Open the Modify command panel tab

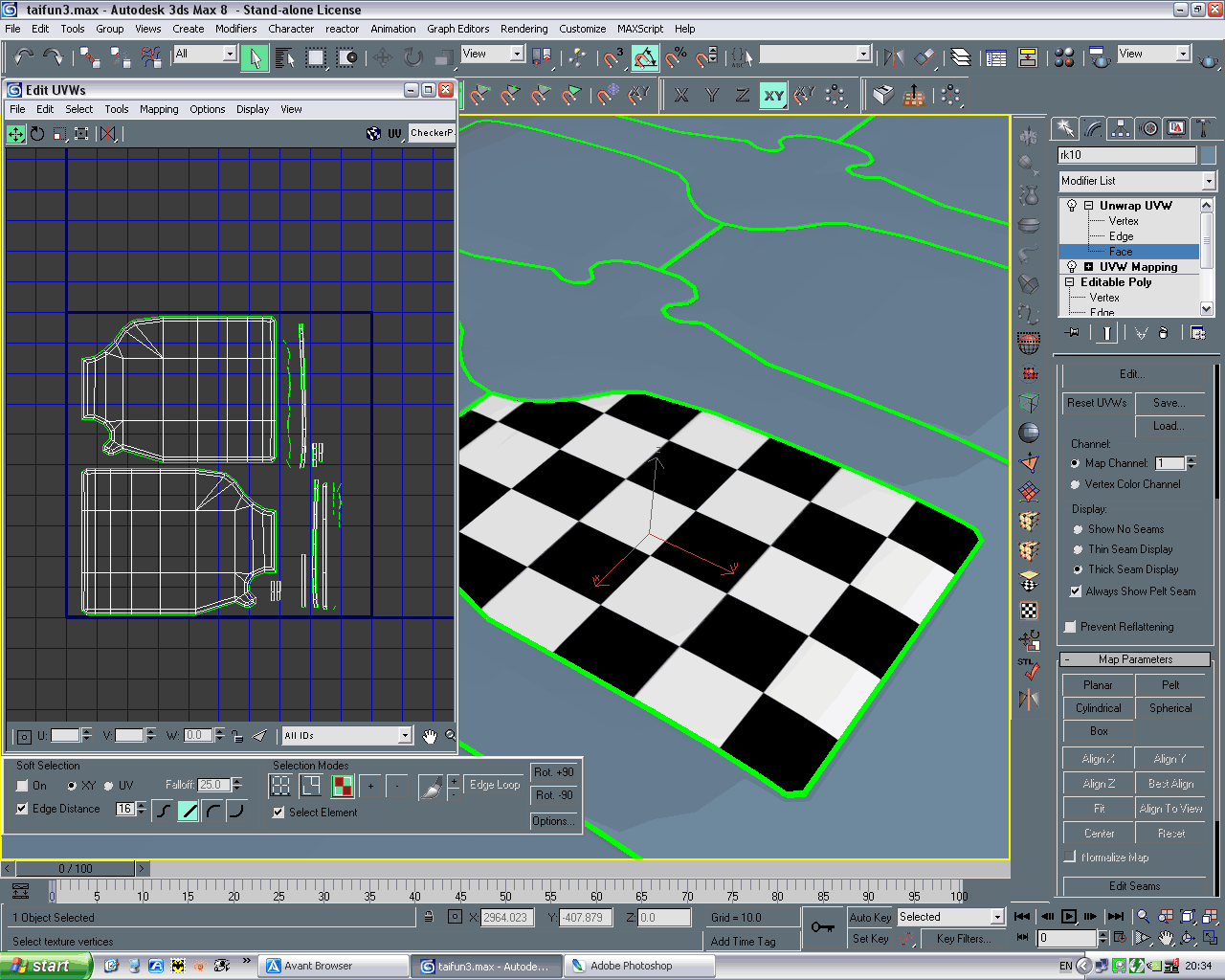tap(1092, 128)
